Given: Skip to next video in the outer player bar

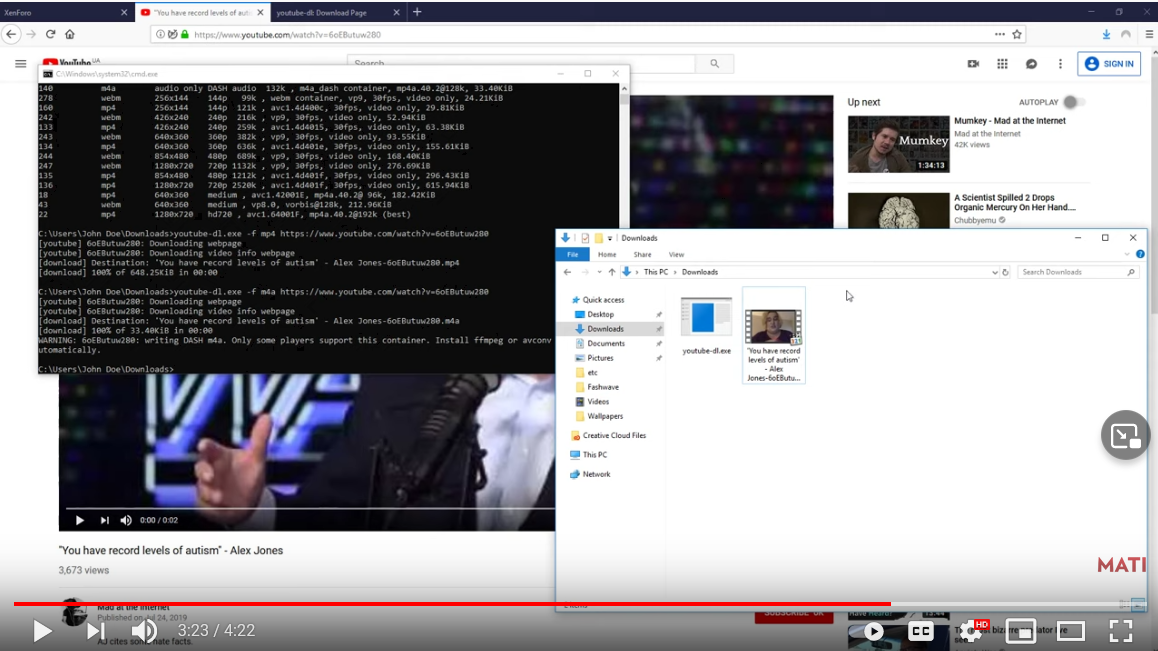Looking at the screenshot, I should (x=95, y=630).
